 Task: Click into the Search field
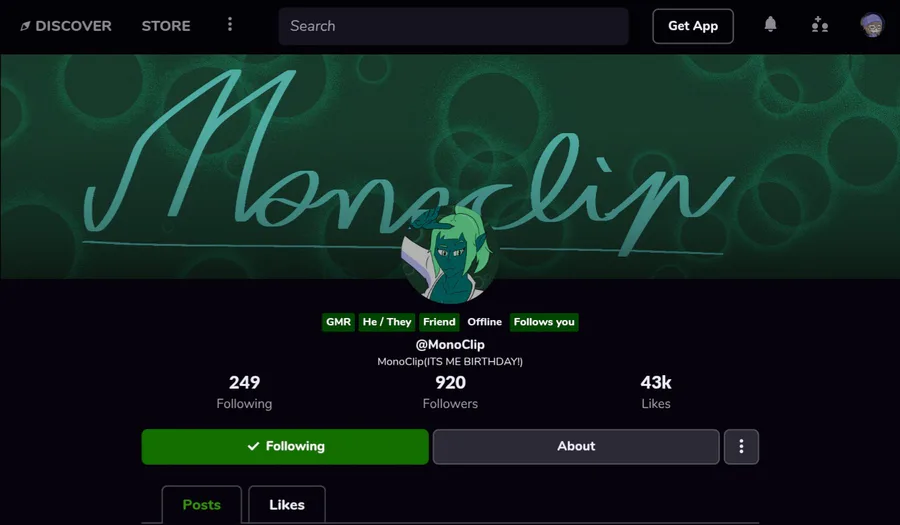[453, 26]
